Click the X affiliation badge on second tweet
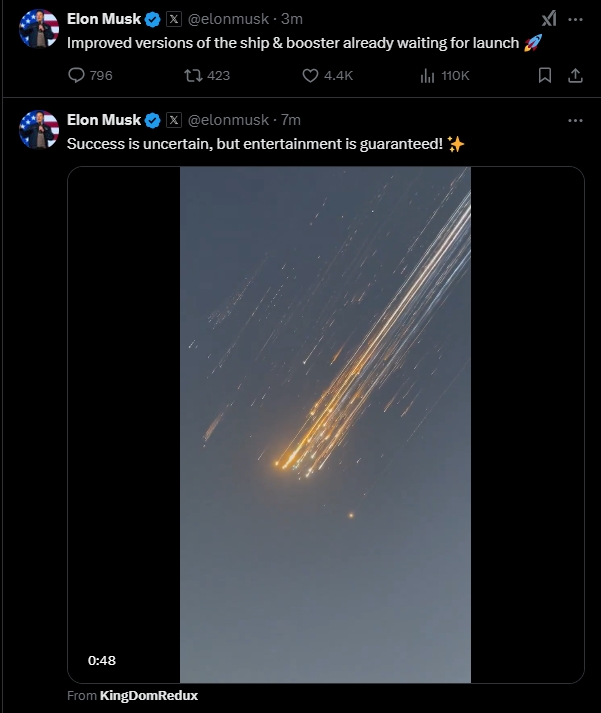This screenshot has height=713, width=601. 173,120
